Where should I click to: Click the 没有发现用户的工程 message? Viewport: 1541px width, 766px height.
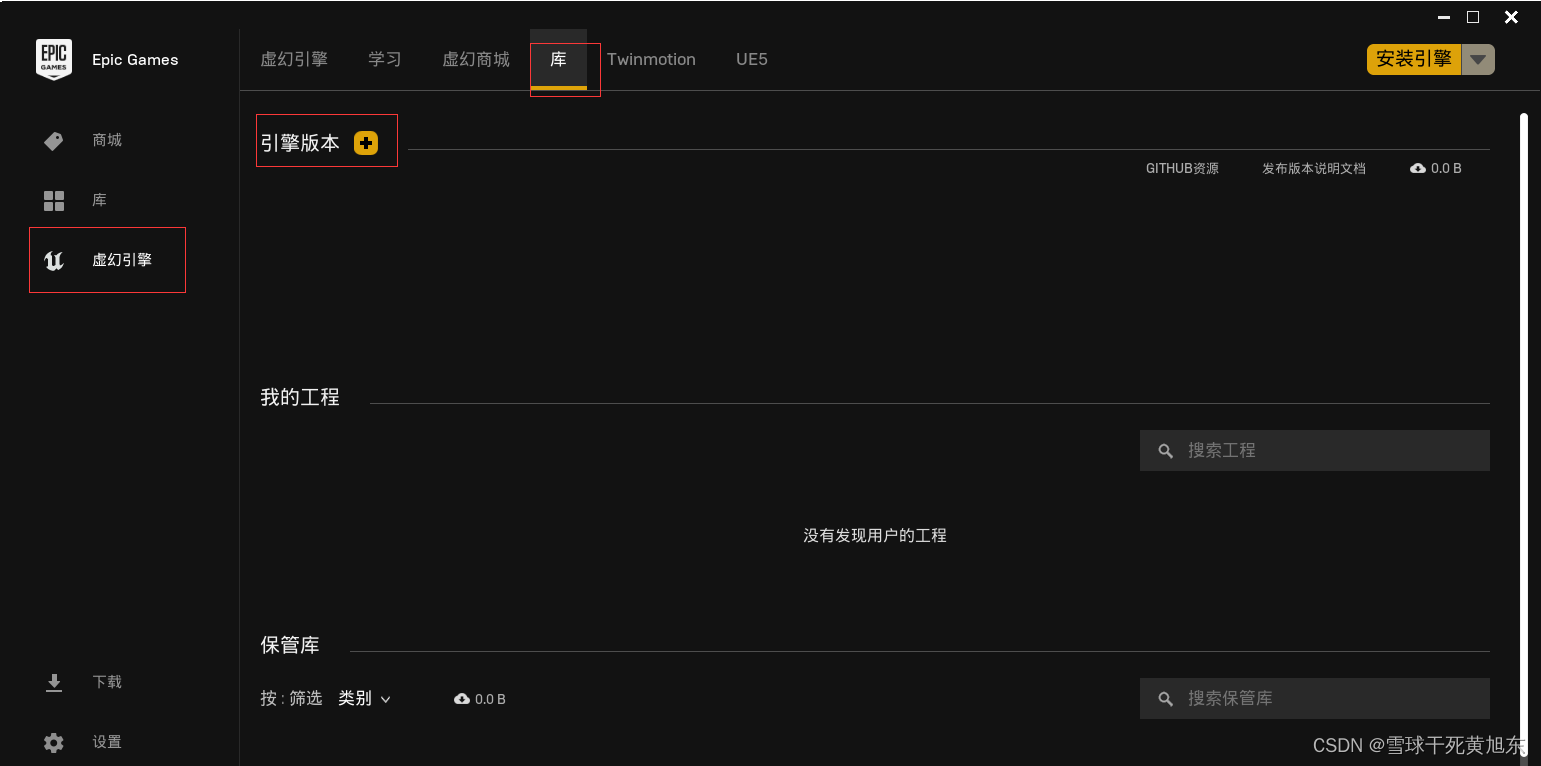click(x=875, y=536)
